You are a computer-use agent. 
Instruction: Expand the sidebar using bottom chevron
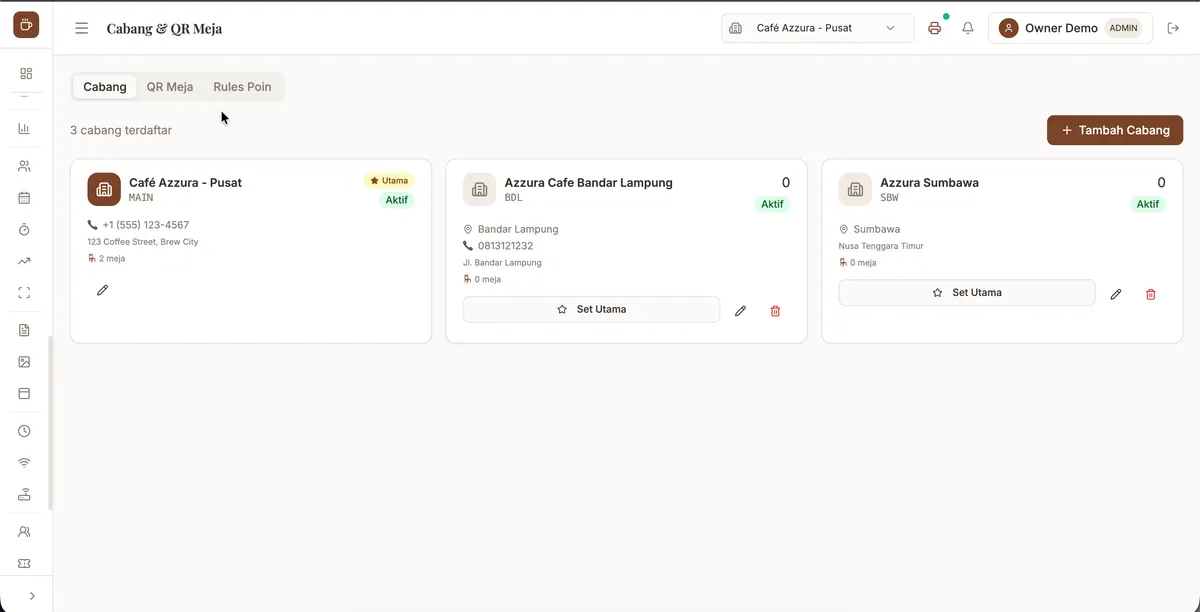[x=32, y=596]
